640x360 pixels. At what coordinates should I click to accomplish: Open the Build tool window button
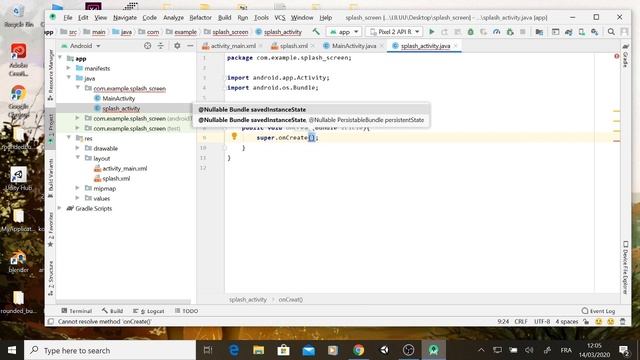point(113,311)
